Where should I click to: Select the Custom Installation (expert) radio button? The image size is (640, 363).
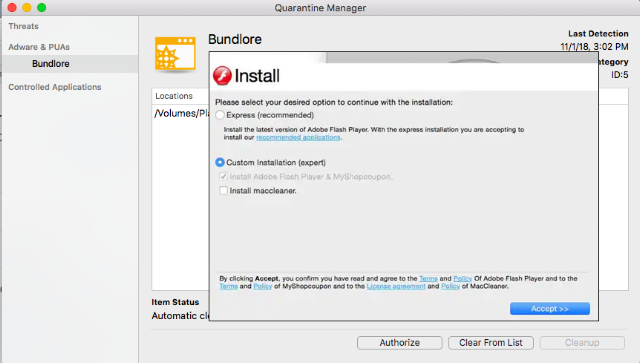click(220, 163)
